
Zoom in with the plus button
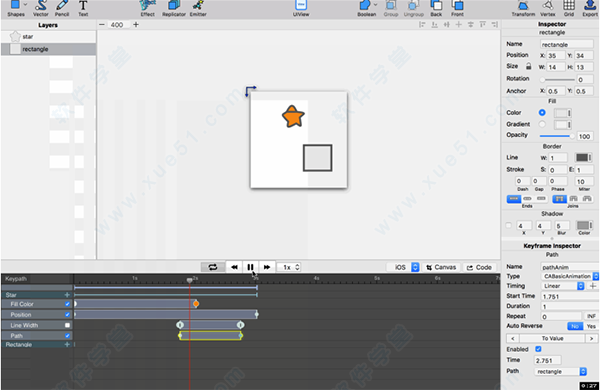tap(136, 24)
